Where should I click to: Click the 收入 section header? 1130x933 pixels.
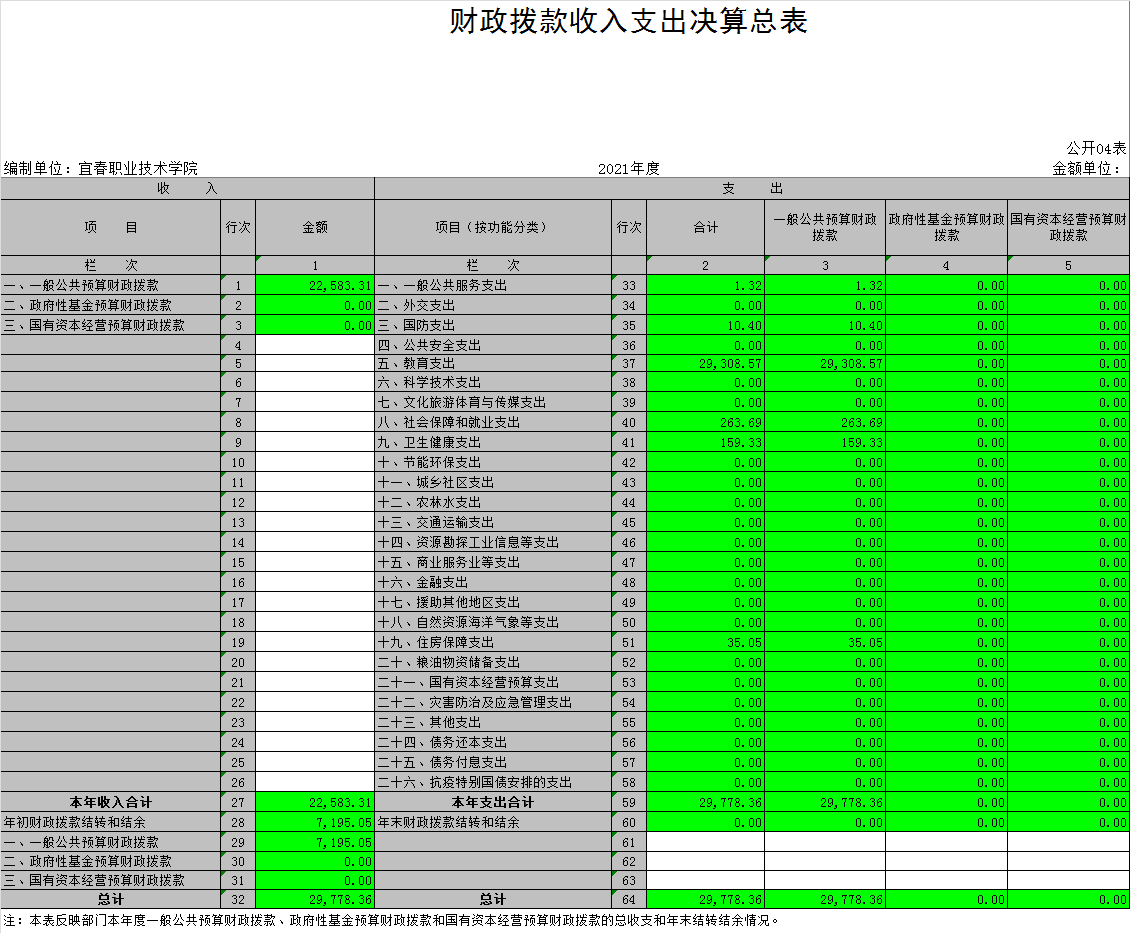coord(187,188)
